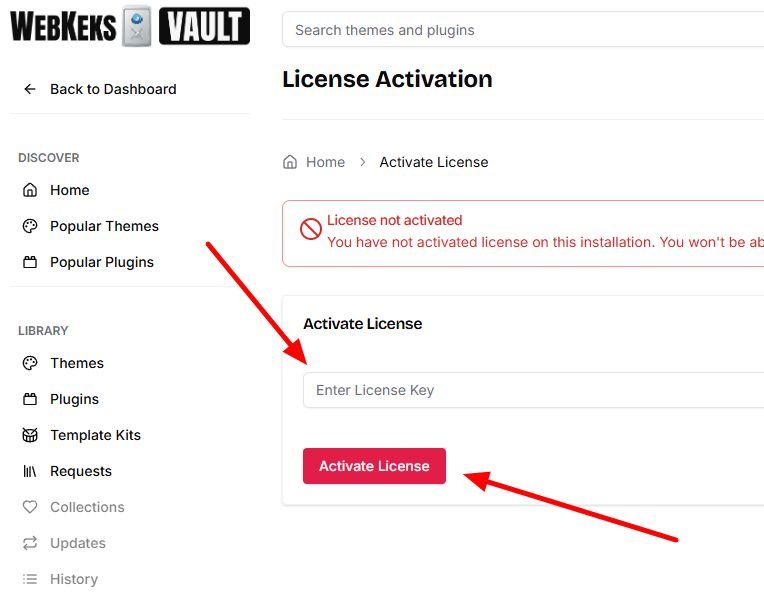Click the heart icon for Collections
The image size is (764, 603).
coord(30,507)
